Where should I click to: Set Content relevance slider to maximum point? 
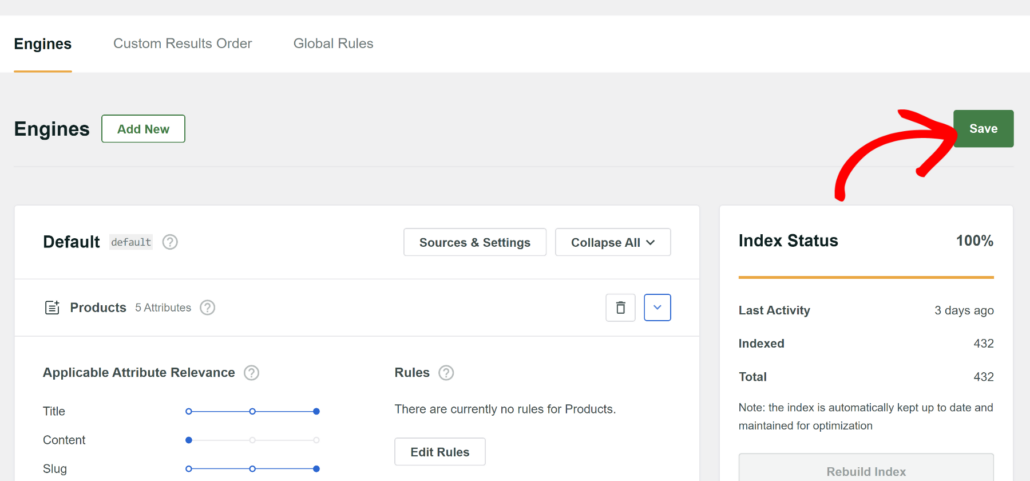316,440
